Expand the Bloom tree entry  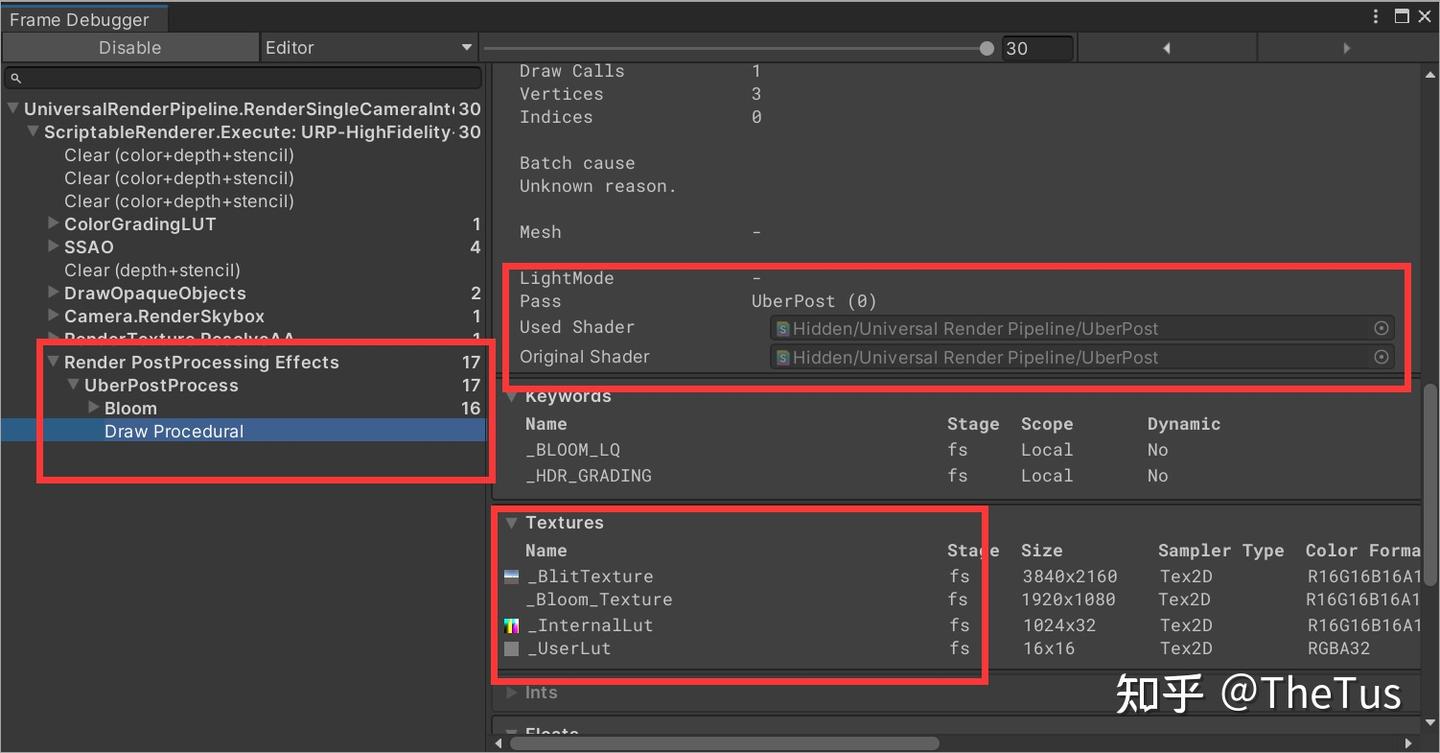91,408
